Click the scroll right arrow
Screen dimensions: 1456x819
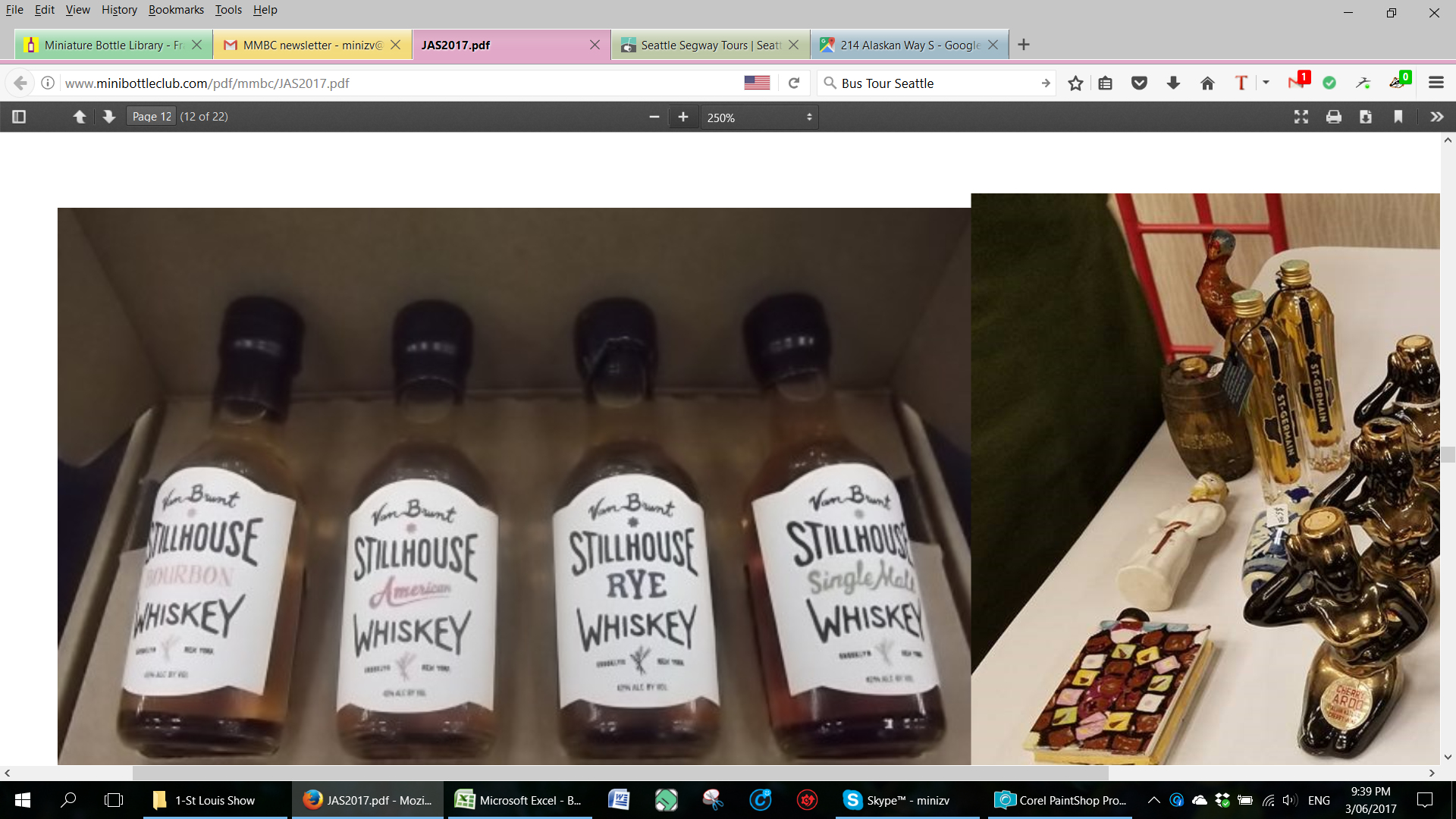1432,773
